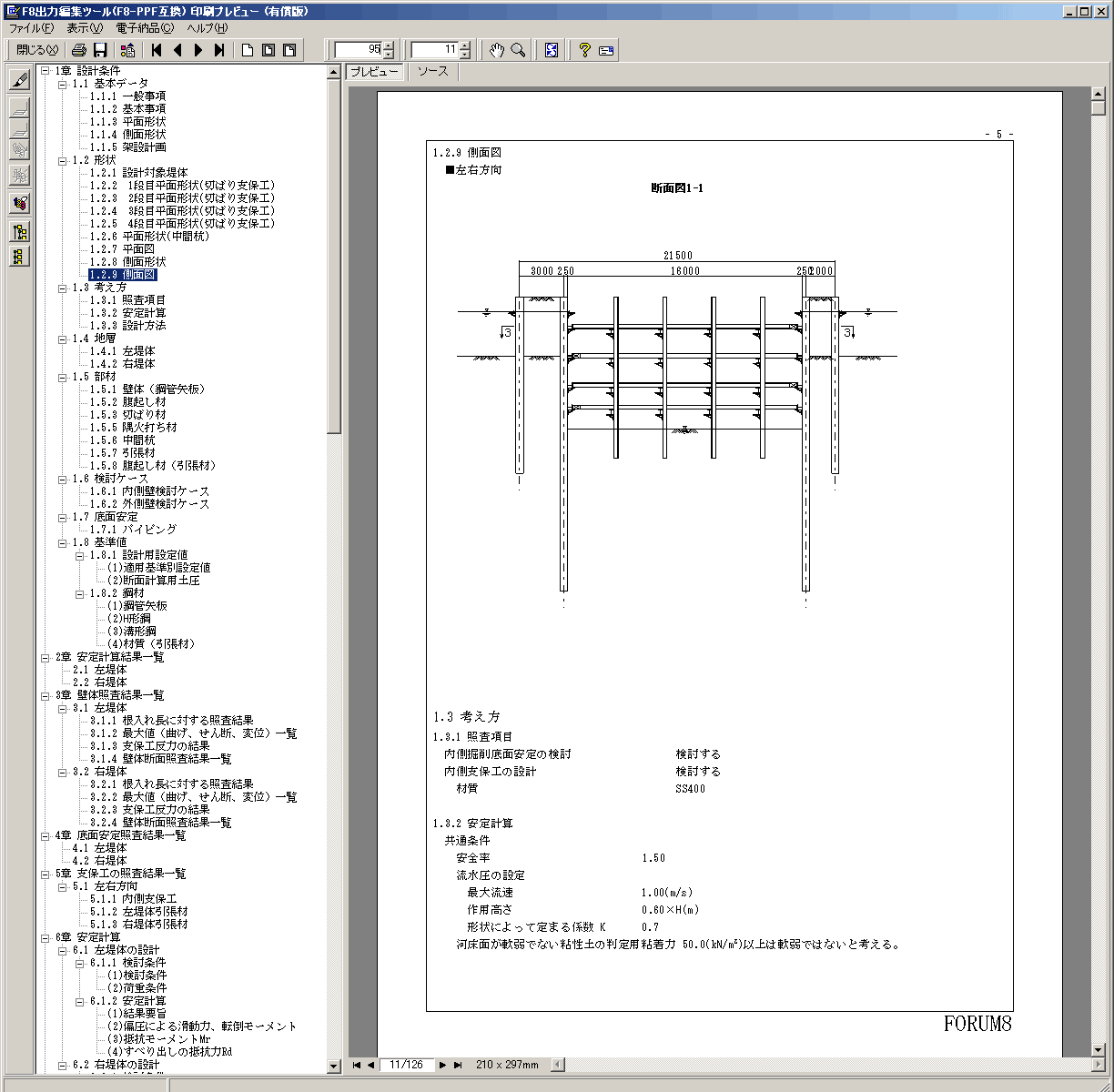Image resolution: width=1114 pixels, height=1092 pixels.
Task: Increase page number 11 with up arrow
Action: (x=465, y=45)
